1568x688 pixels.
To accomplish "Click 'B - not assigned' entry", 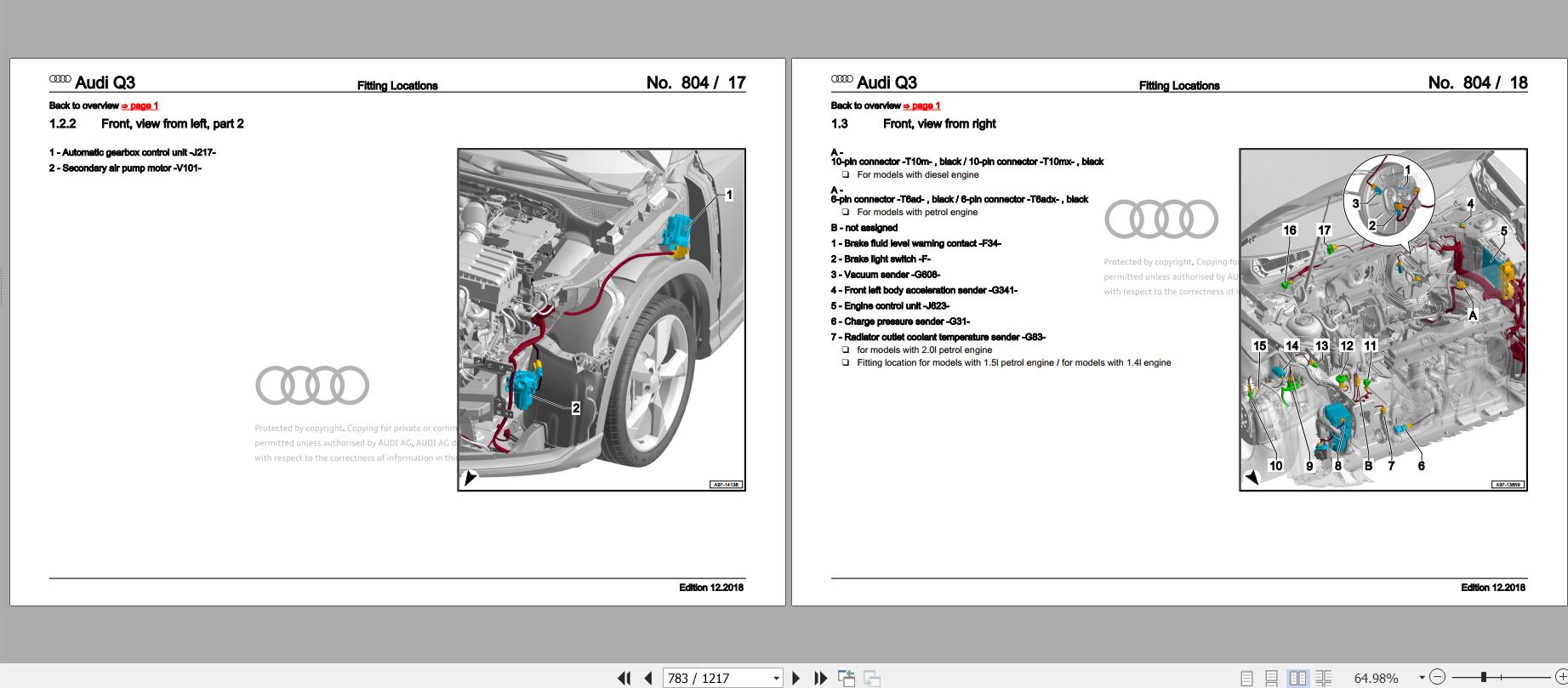I will tap(864, 228).
